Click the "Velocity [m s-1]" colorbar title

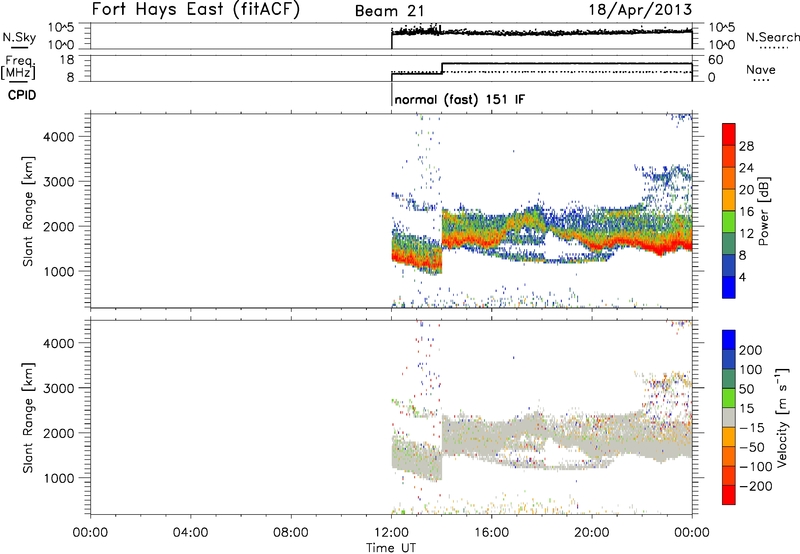tap(783, 417)
